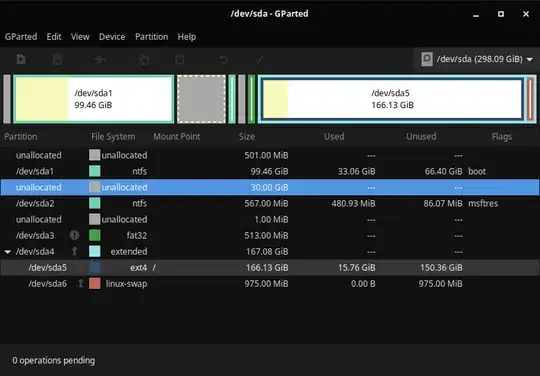This screenshot has width=540, height=376.
Task: Click the Apply all operations checkmark icon
Action: [x=259, y=60]
